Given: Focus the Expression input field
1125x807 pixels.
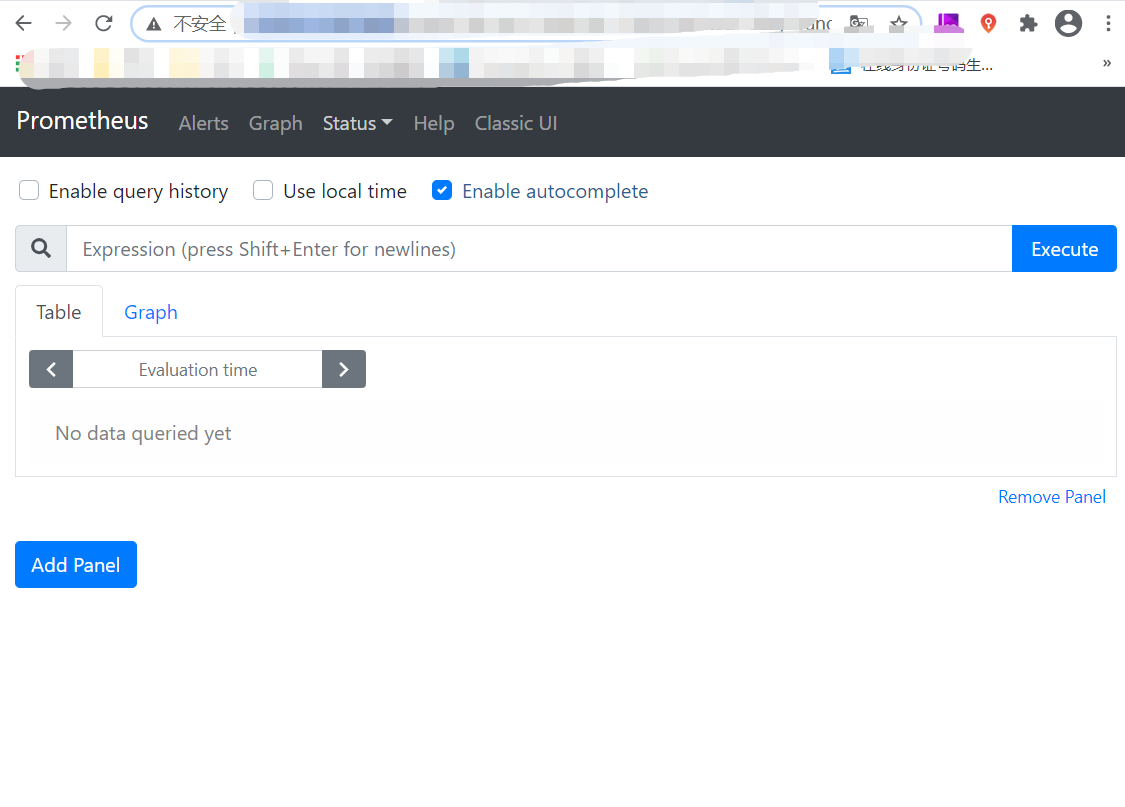Looking at the screenshot, I should (540, 249).
